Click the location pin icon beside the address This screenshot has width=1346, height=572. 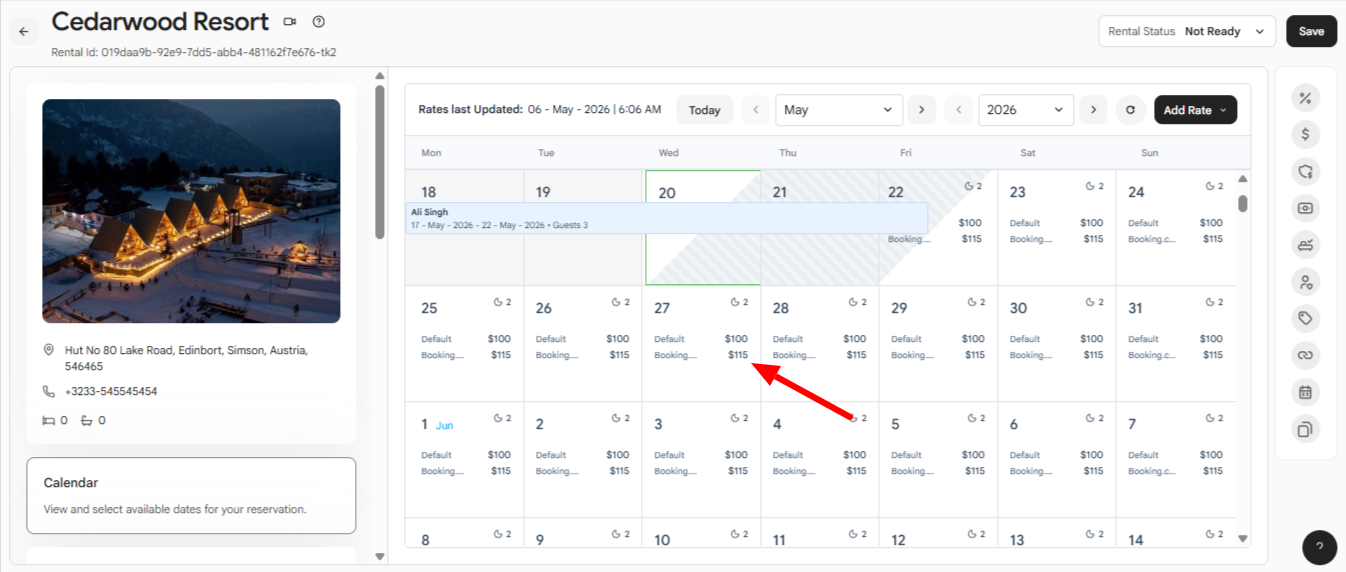pos(49,351)
